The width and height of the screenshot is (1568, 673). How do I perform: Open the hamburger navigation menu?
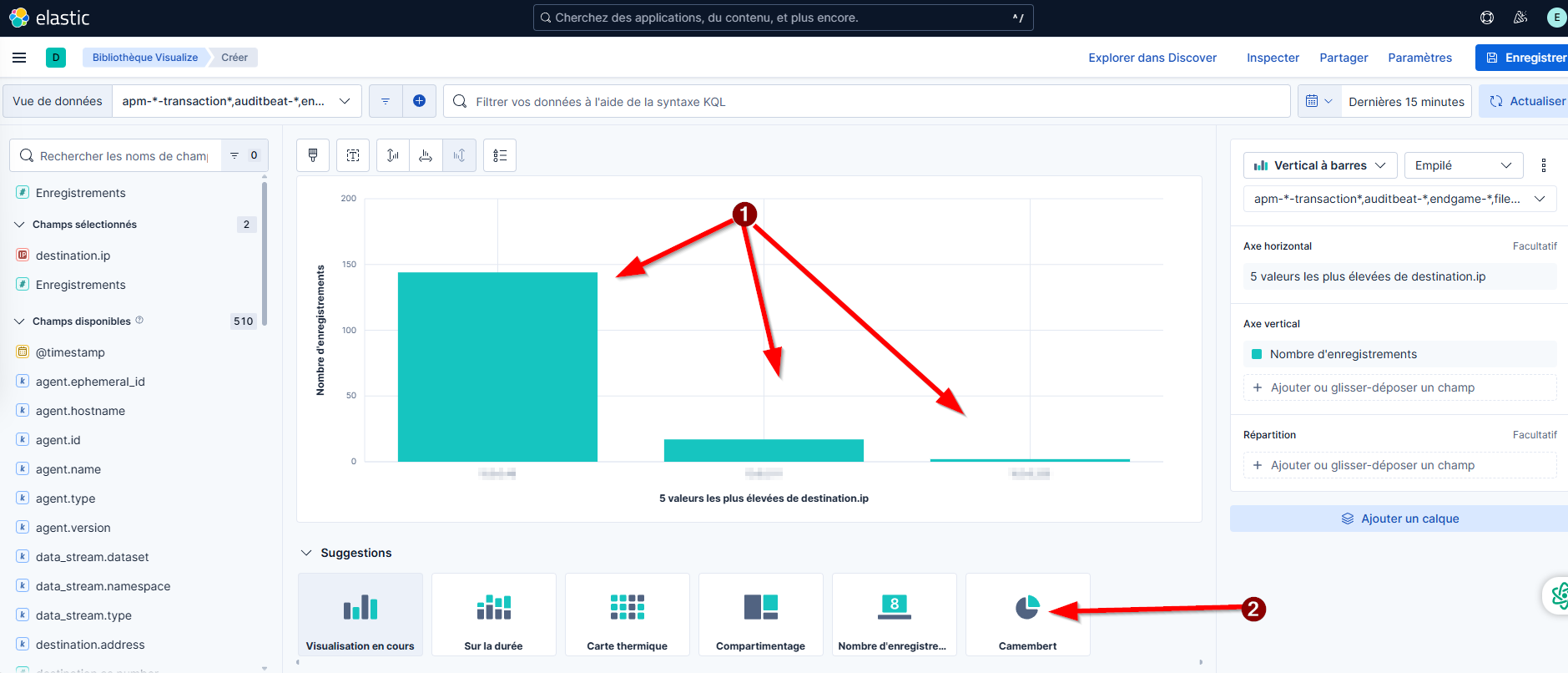19,58
